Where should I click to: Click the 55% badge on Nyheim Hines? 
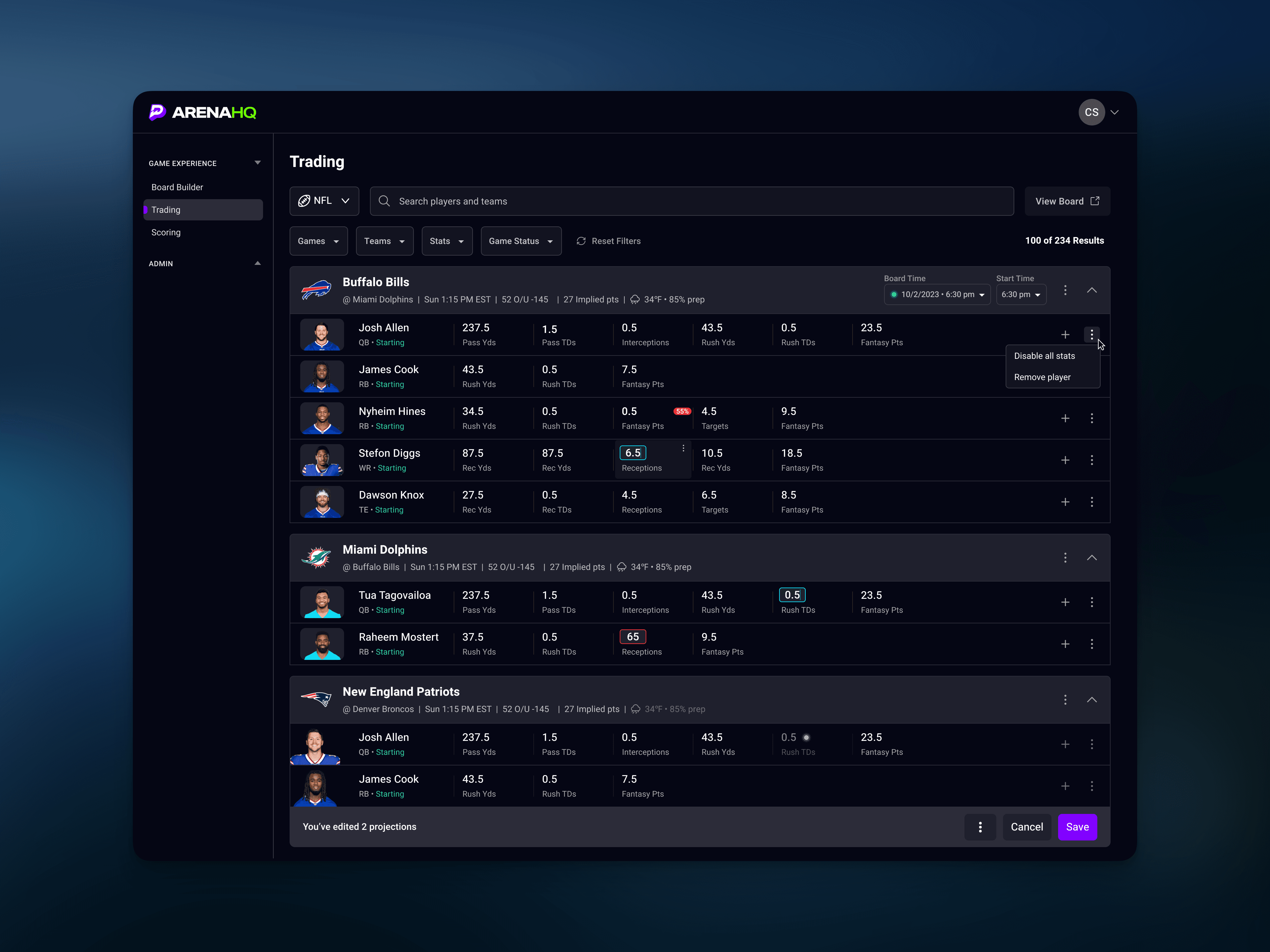pyautogui.click(x=682, y=412)
